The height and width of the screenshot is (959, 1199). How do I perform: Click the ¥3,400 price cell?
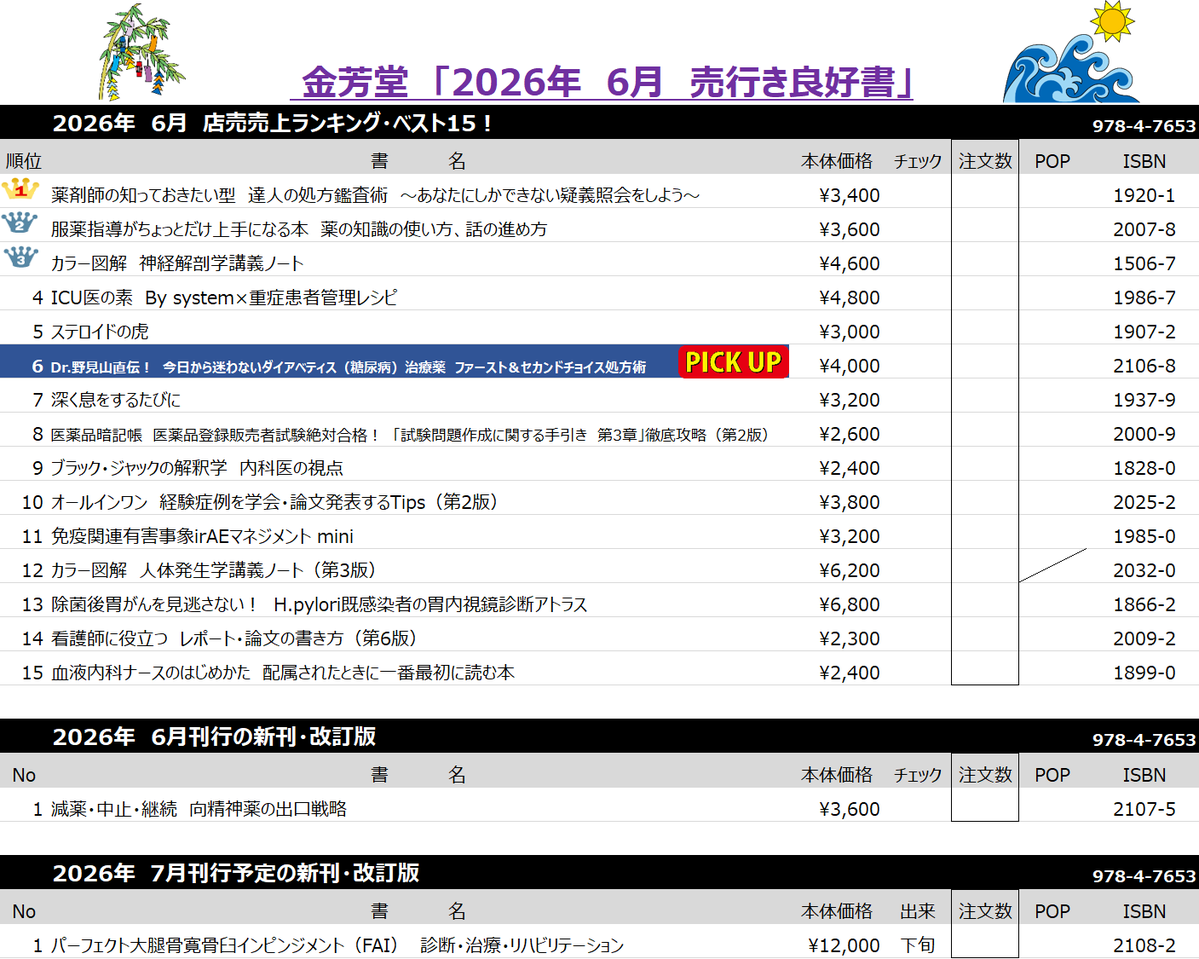pos(850,195)
